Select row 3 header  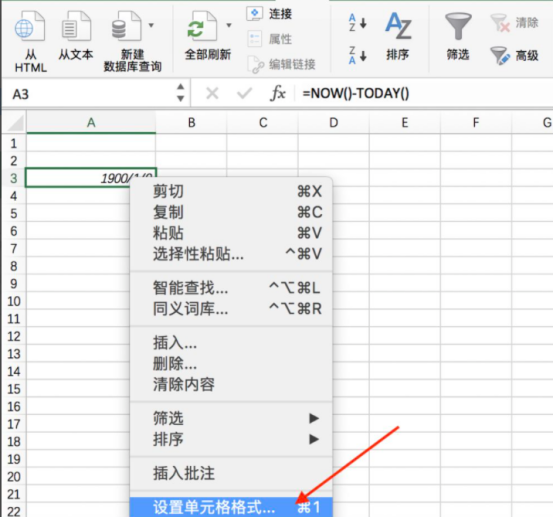[14, 178]
